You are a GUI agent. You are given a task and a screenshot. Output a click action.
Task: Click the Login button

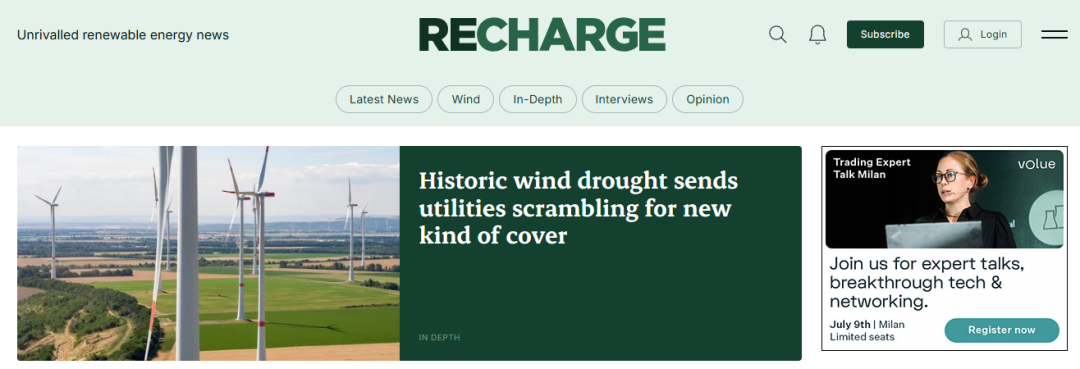click(982, 34)
